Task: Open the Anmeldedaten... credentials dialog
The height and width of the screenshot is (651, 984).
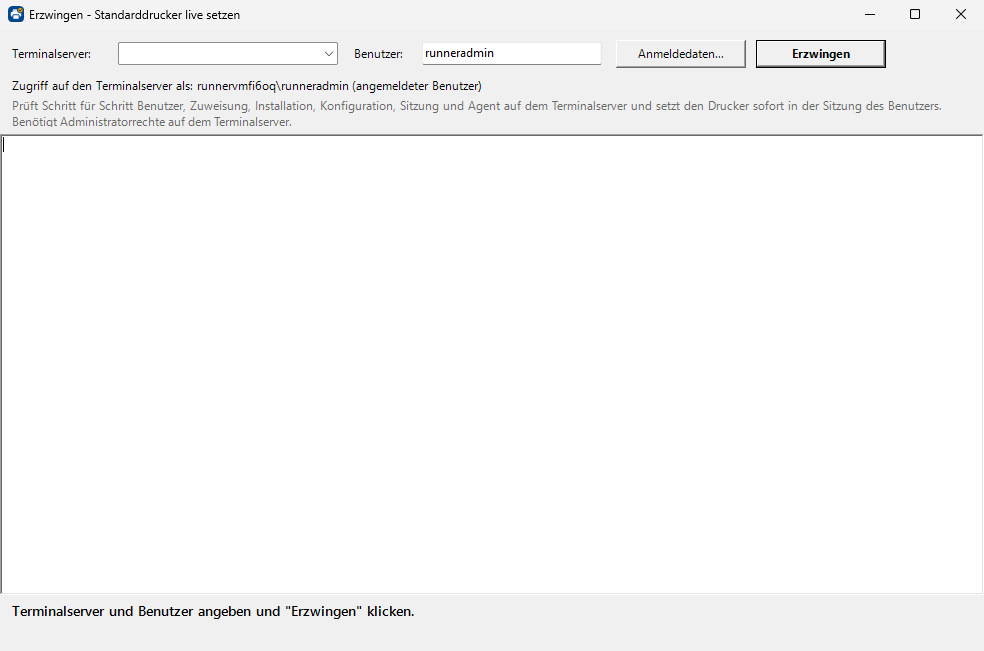Action: click(680, 54)
